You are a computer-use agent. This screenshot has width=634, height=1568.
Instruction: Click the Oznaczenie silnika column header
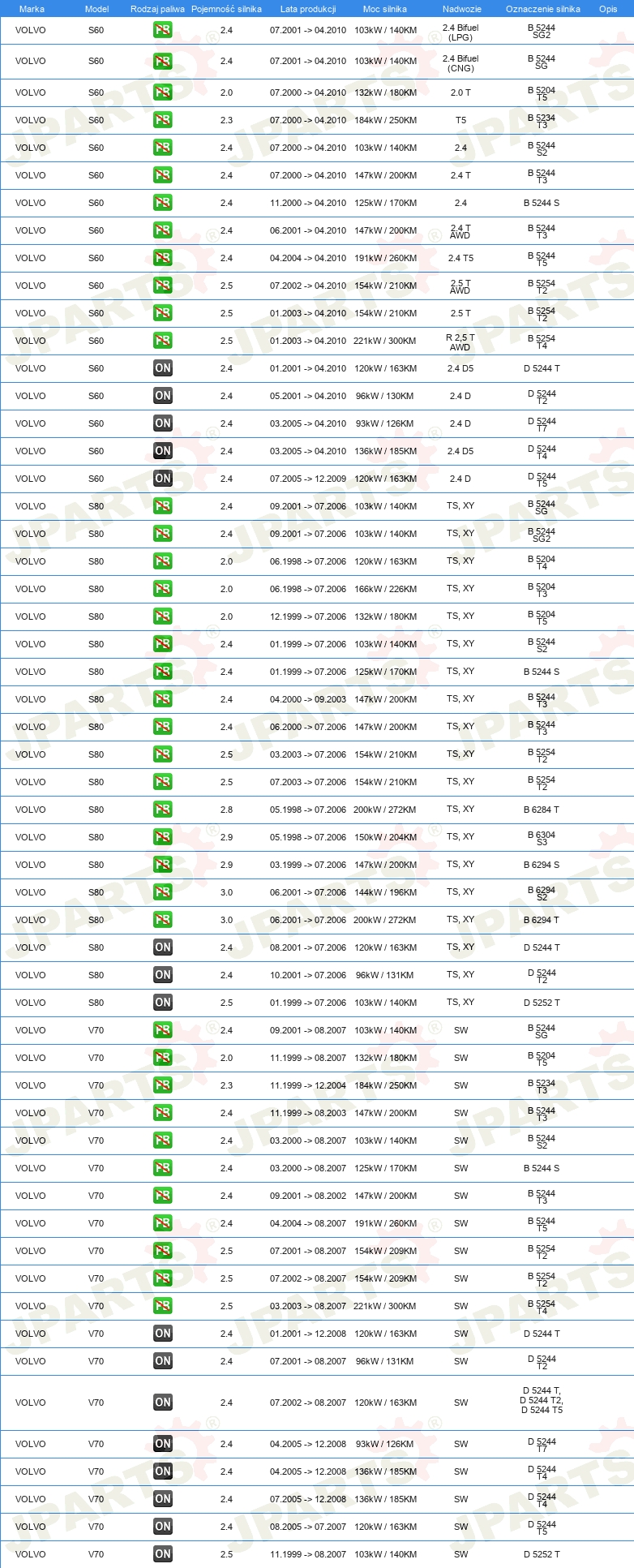(x=543, y=9)
